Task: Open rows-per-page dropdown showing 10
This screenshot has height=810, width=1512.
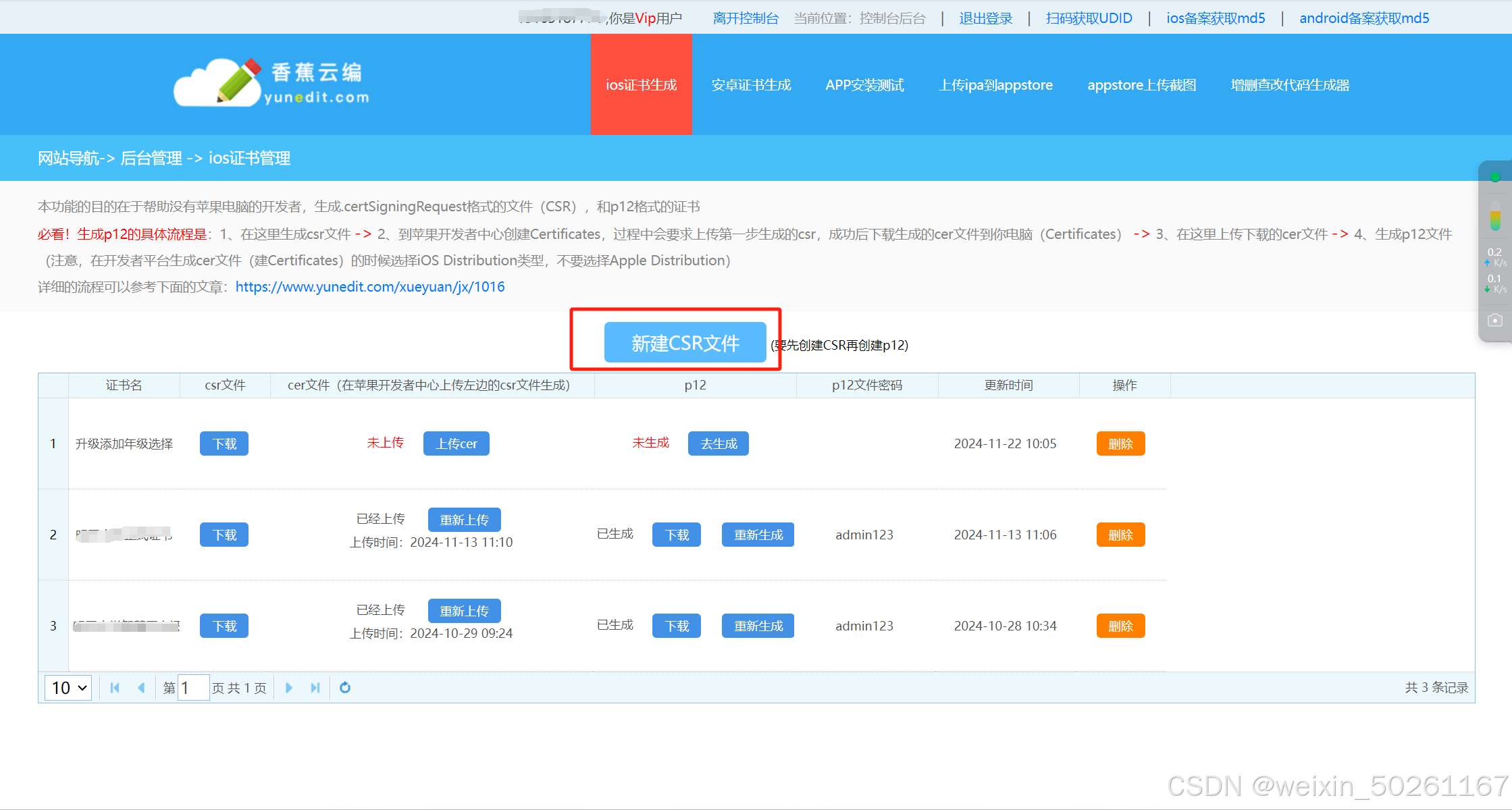Action: tap(69, 688)
